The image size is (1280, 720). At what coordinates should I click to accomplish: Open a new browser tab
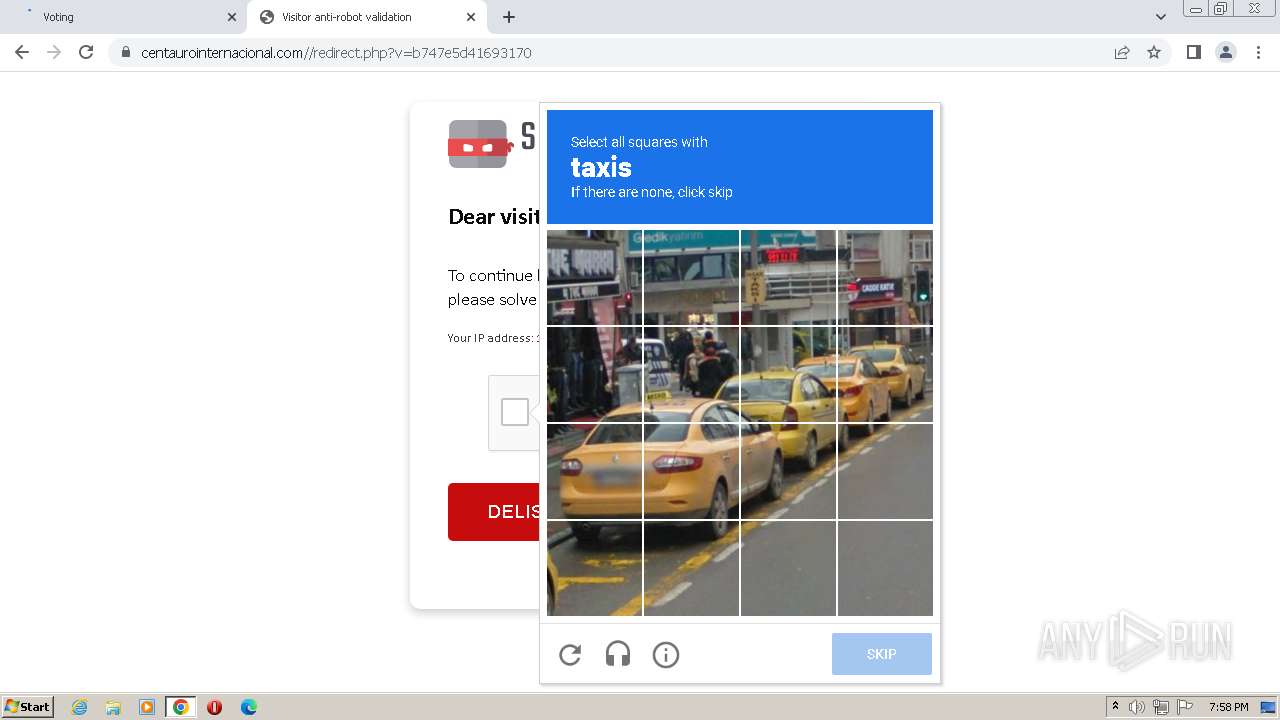509,17
